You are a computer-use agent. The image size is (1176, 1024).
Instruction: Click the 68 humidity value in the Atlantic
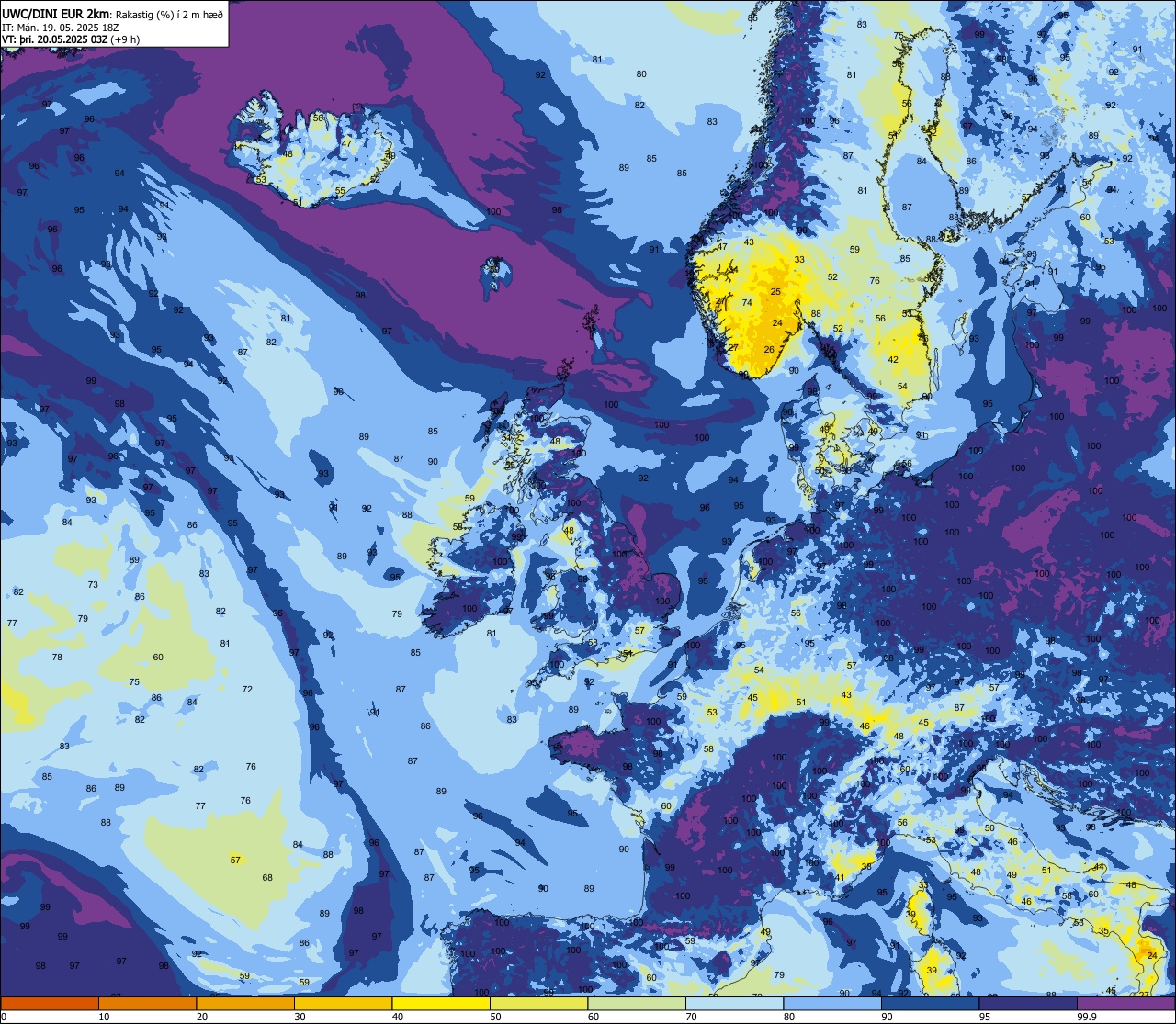pyautogui.click(x=267, y=878)
